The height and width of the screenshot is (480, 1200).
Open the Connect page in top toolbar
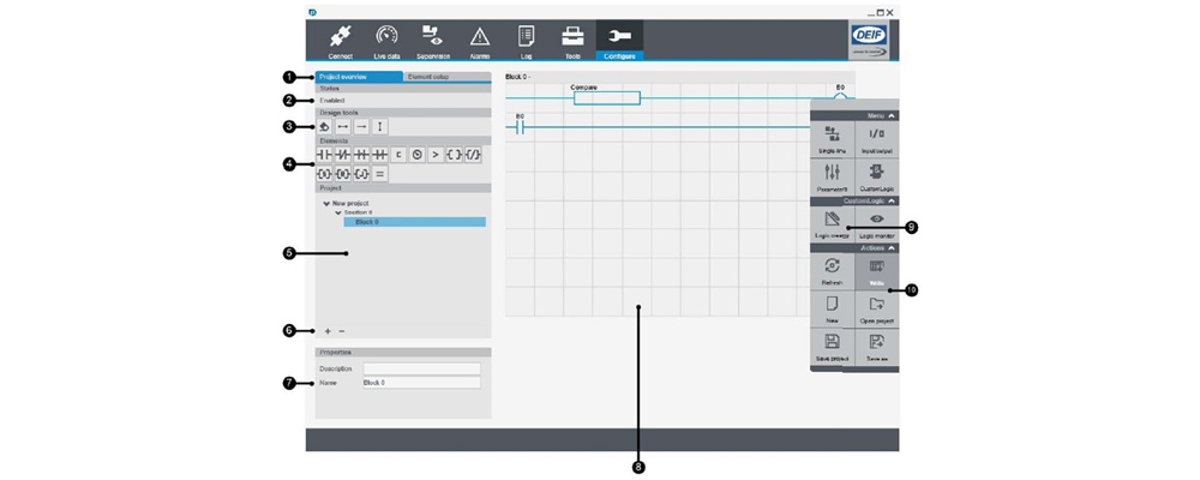point(340,40)
